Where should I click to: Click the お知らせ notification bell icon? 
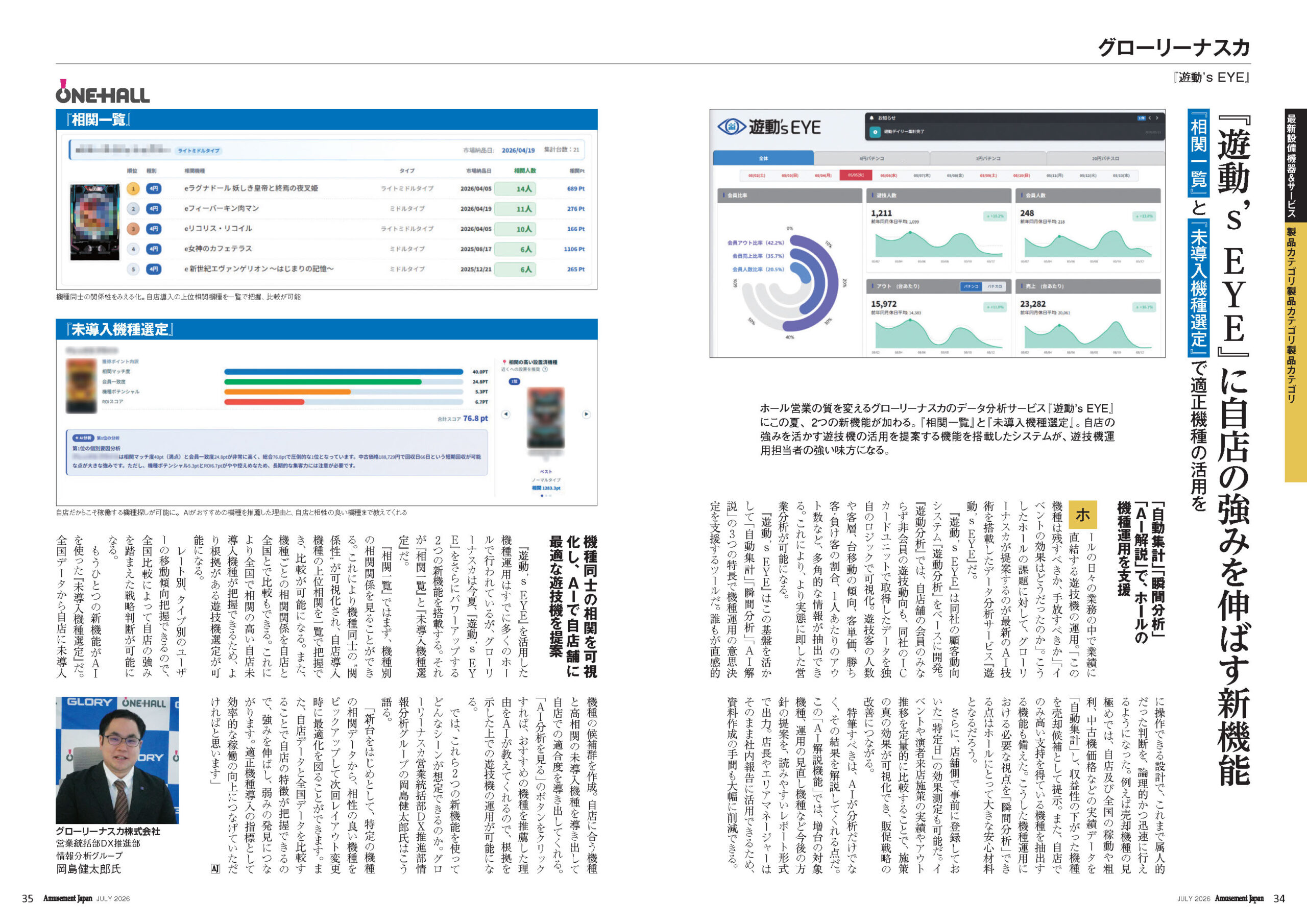click(872, 118)
